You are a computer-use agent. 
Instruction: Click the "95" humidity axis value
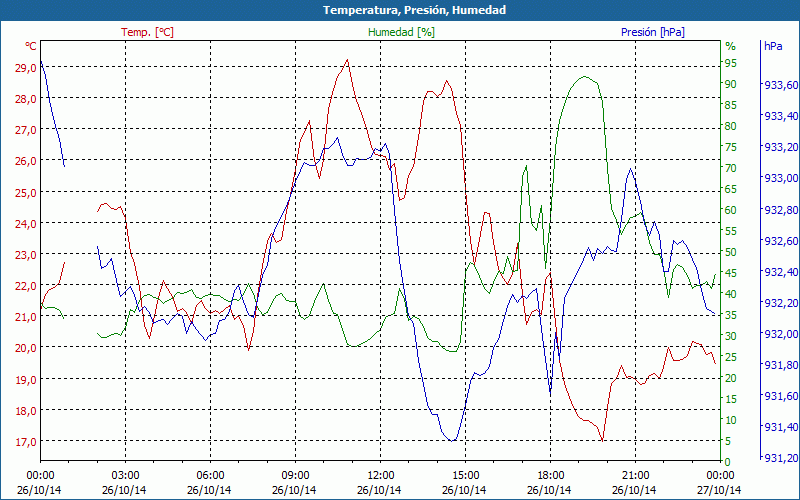[731, 63]
